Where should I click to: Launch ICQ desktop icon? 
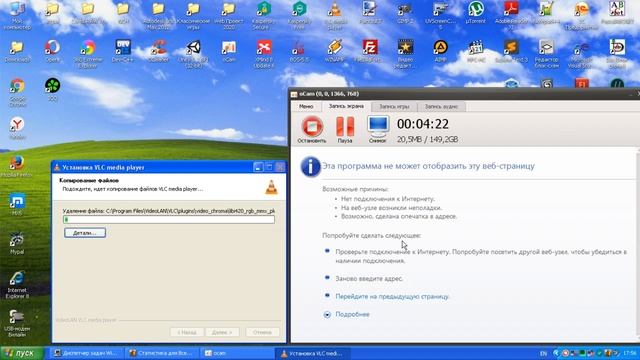click(52, 90)
